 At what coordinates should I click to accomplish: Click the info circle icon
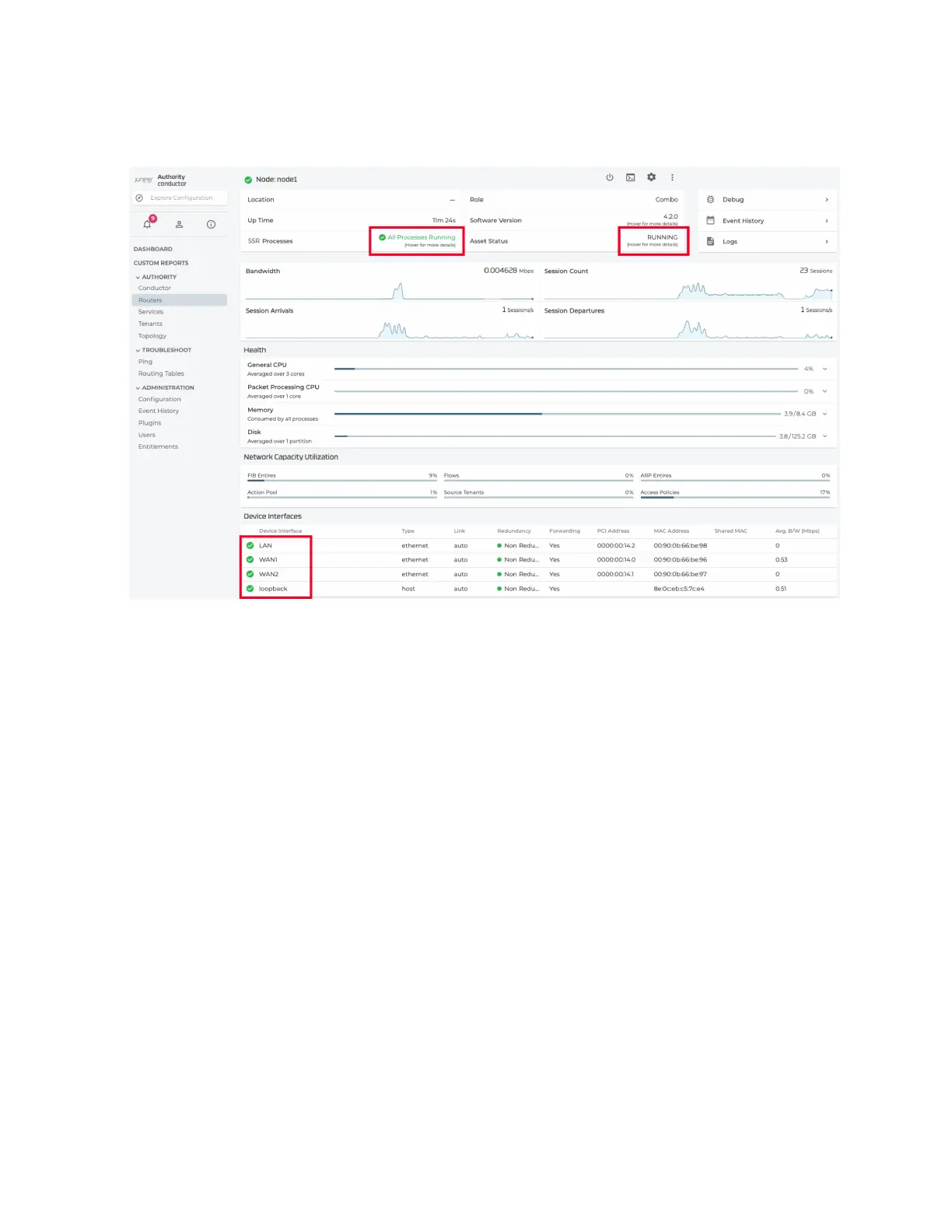pyautogui.click(x=211, y=224)
